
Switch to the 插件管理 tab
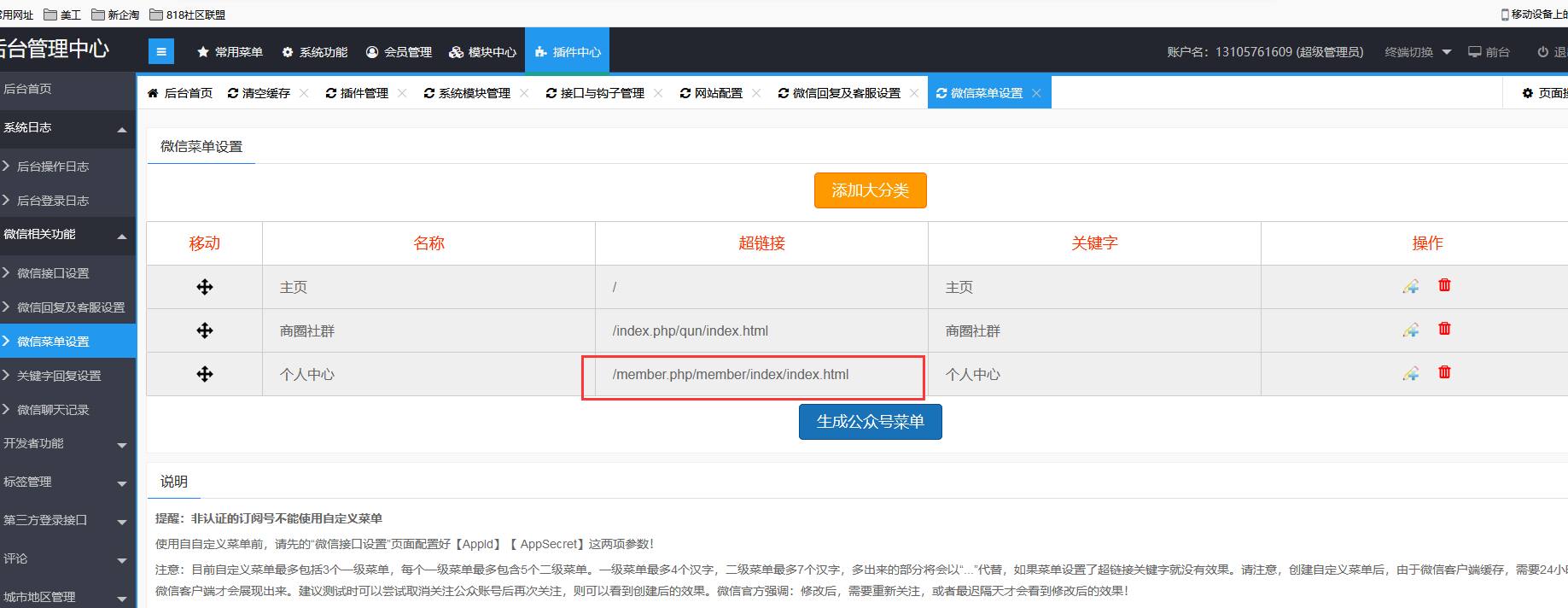[x=358, y=93]
